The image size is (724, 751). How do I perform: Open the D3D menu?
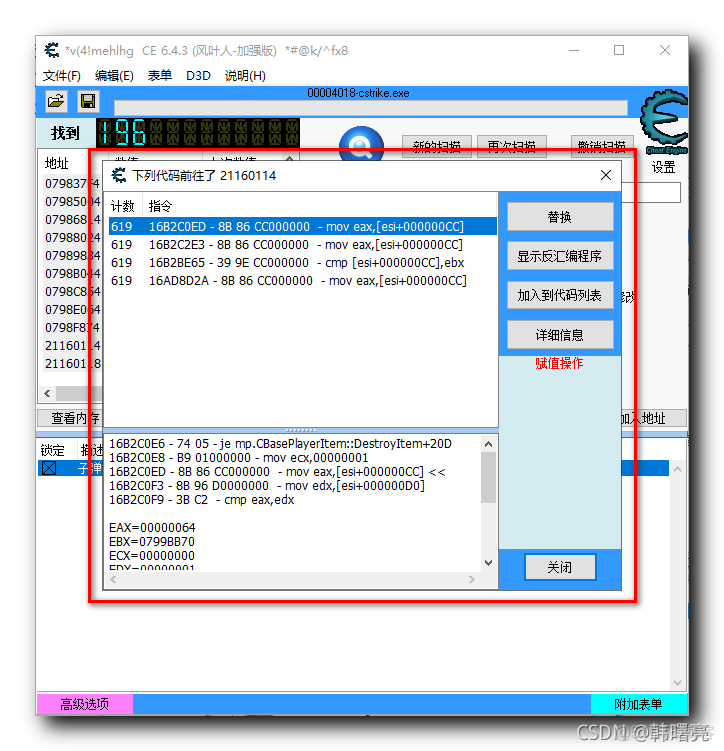pos(198,76)
